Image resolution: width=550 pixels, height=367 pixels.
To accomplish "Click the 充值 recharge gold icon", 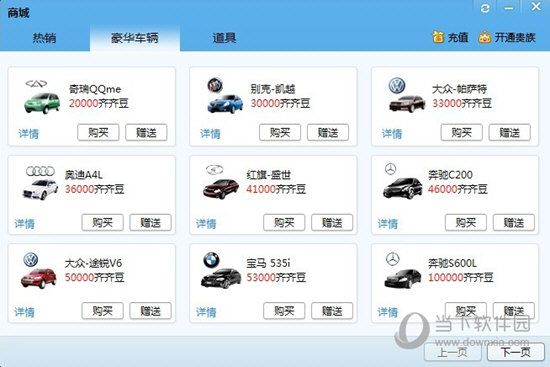I will click(438, 37).
